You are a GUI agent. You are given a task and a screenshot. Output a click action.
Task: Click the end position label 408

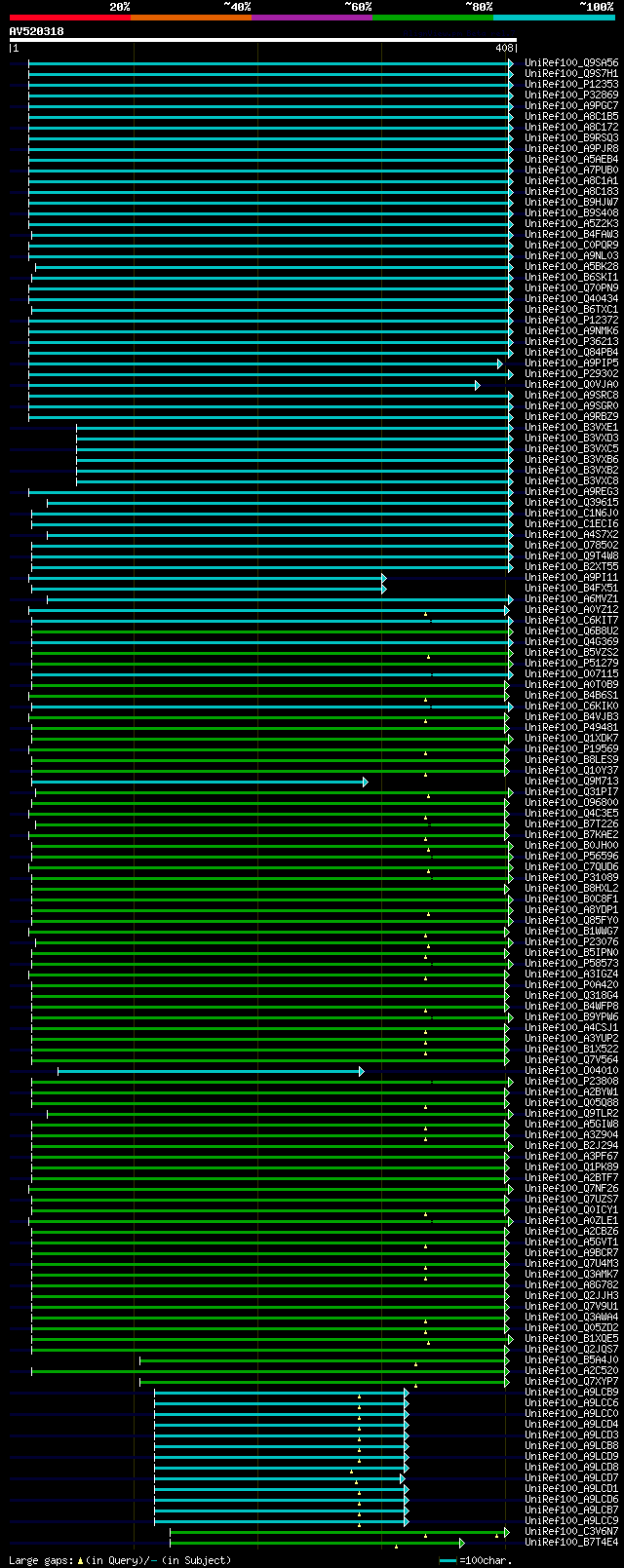coord(504,48)
